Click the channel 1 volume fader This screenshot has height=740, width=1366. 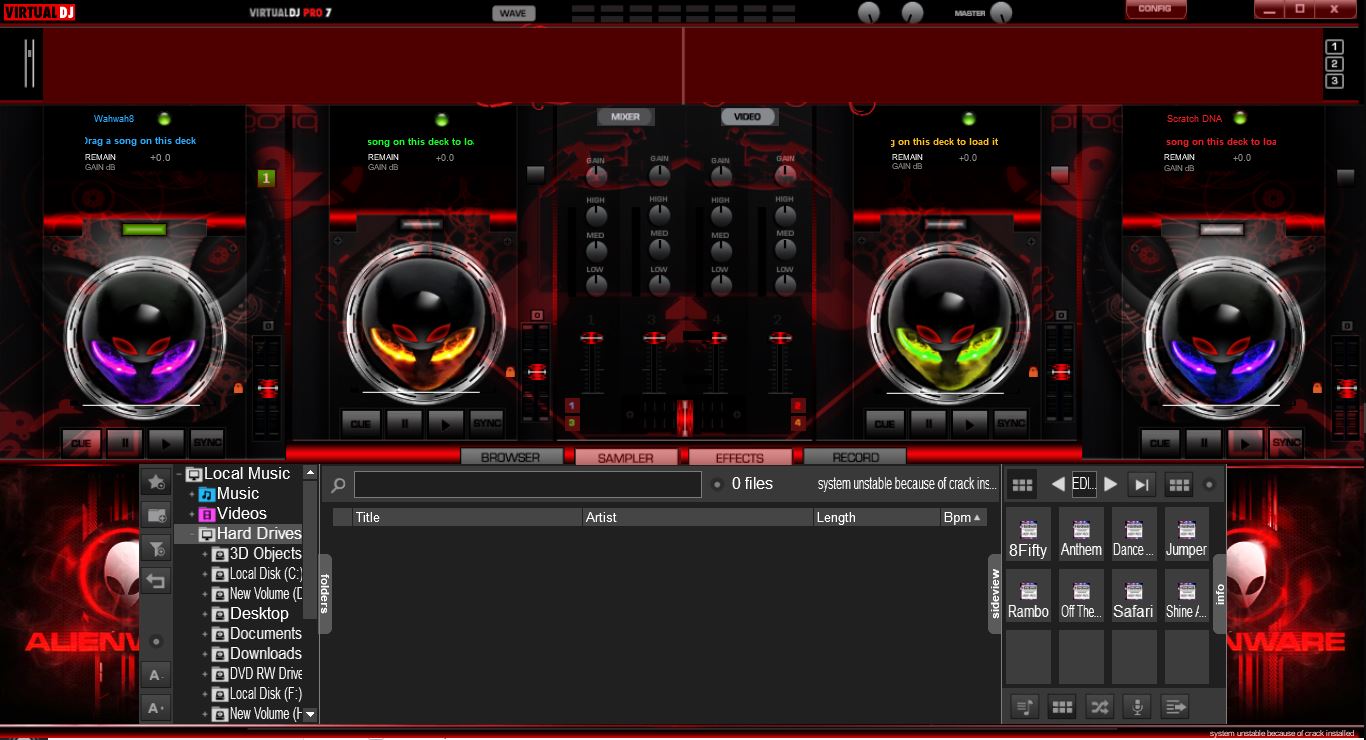click(591, 339)
